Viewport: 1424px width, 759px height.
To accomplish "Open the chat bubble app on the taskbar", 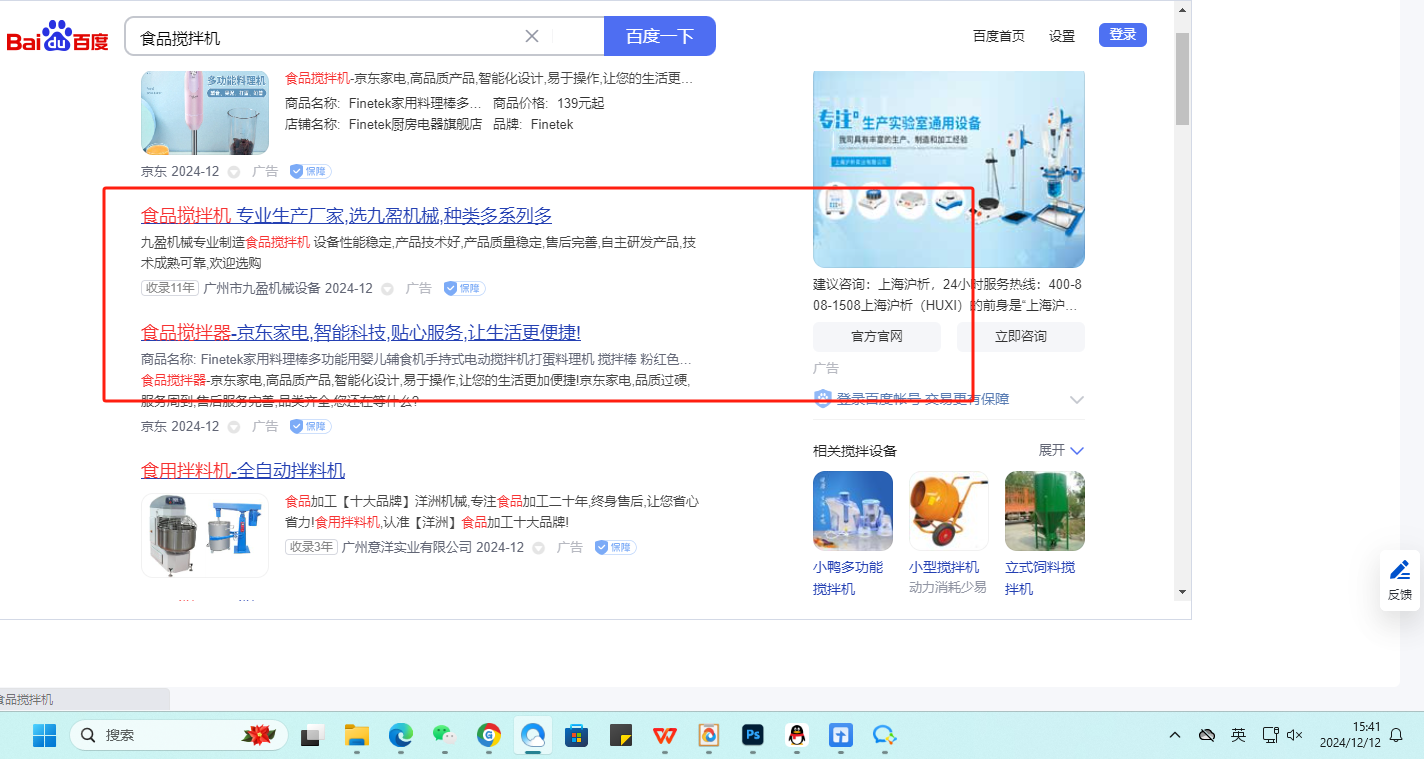I will point(884,736).
